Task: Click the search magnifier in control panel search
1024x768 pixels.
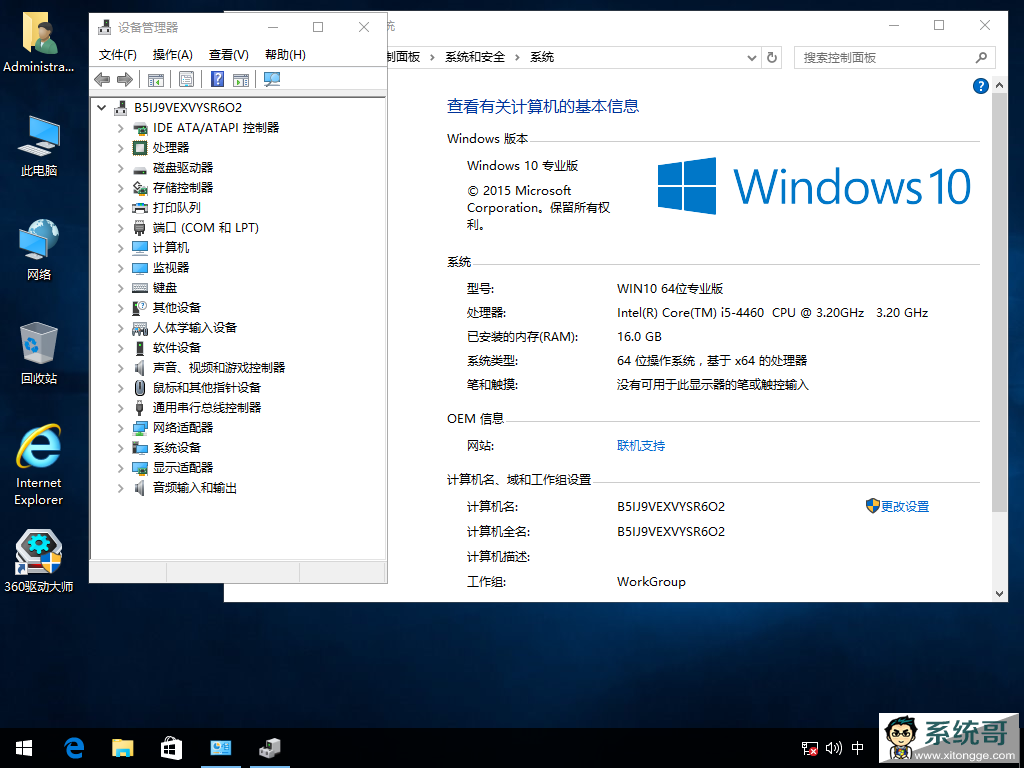Action: click(x=981, y=57)
